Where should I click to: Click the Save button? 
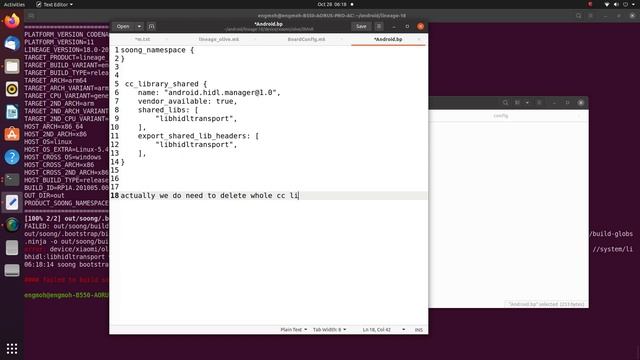pos(361,26)
